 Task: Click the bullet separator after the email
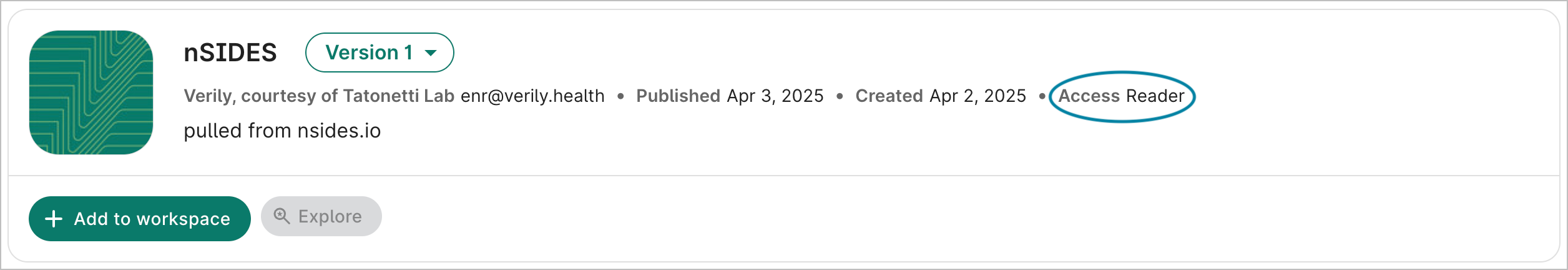click(620, 96)
